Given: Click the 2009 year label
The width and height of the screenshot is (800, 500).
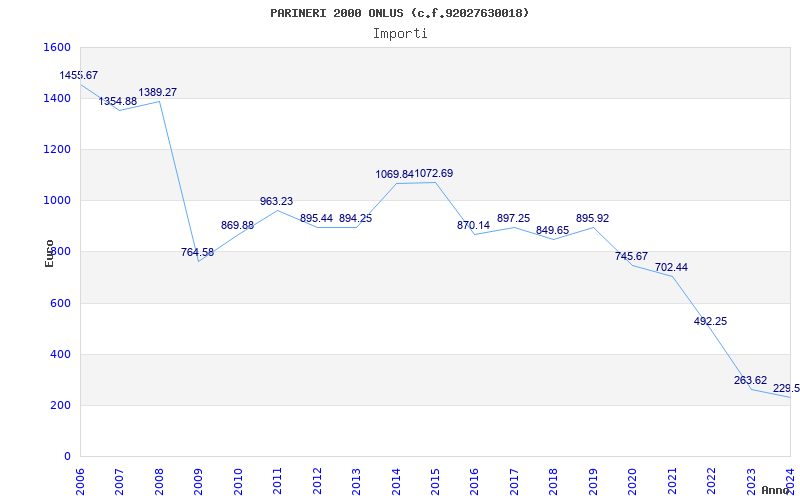Looking at the screenshot, I should click(198, 482).
